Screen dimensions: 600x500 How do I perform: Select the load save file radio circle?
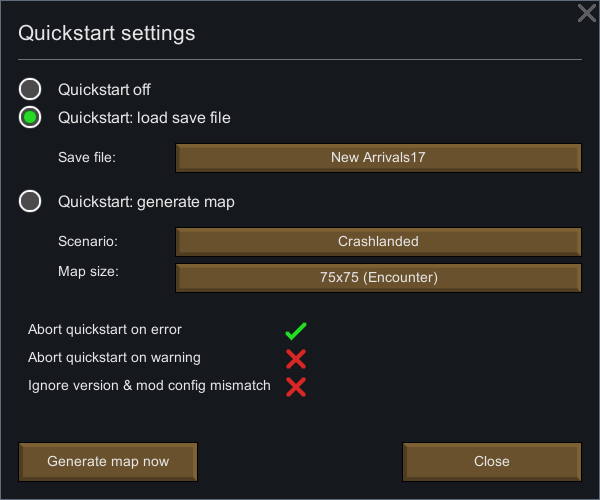(x=30, y=117)
